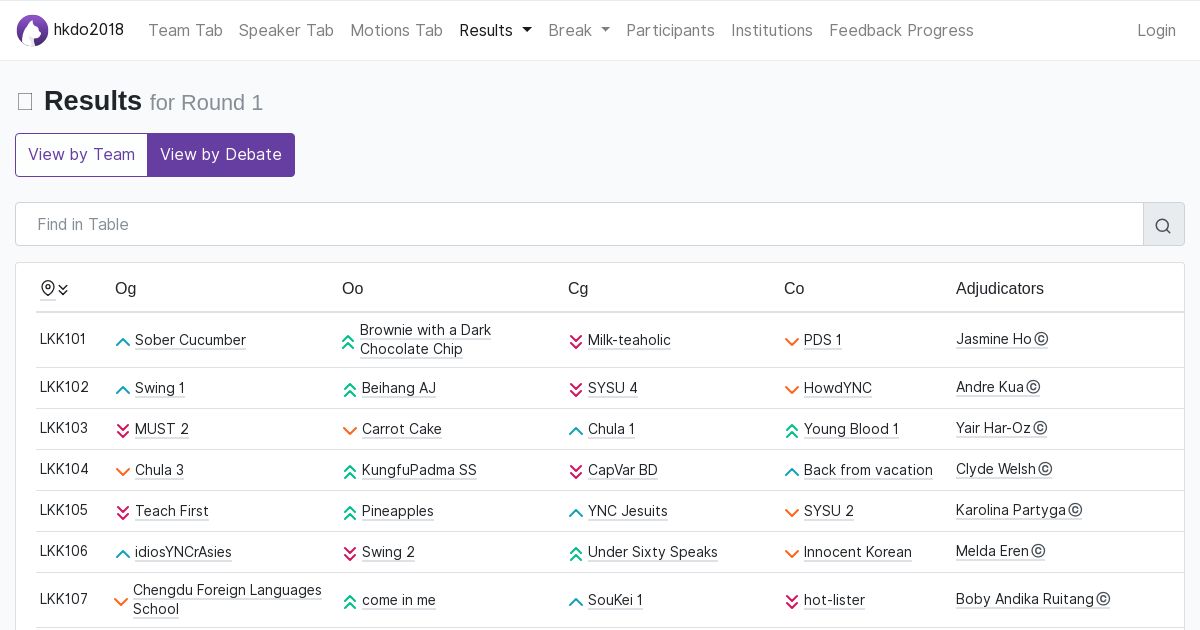Sort table by Og column header
This screenshot has height=630, width=1200.
pos(126,288)
